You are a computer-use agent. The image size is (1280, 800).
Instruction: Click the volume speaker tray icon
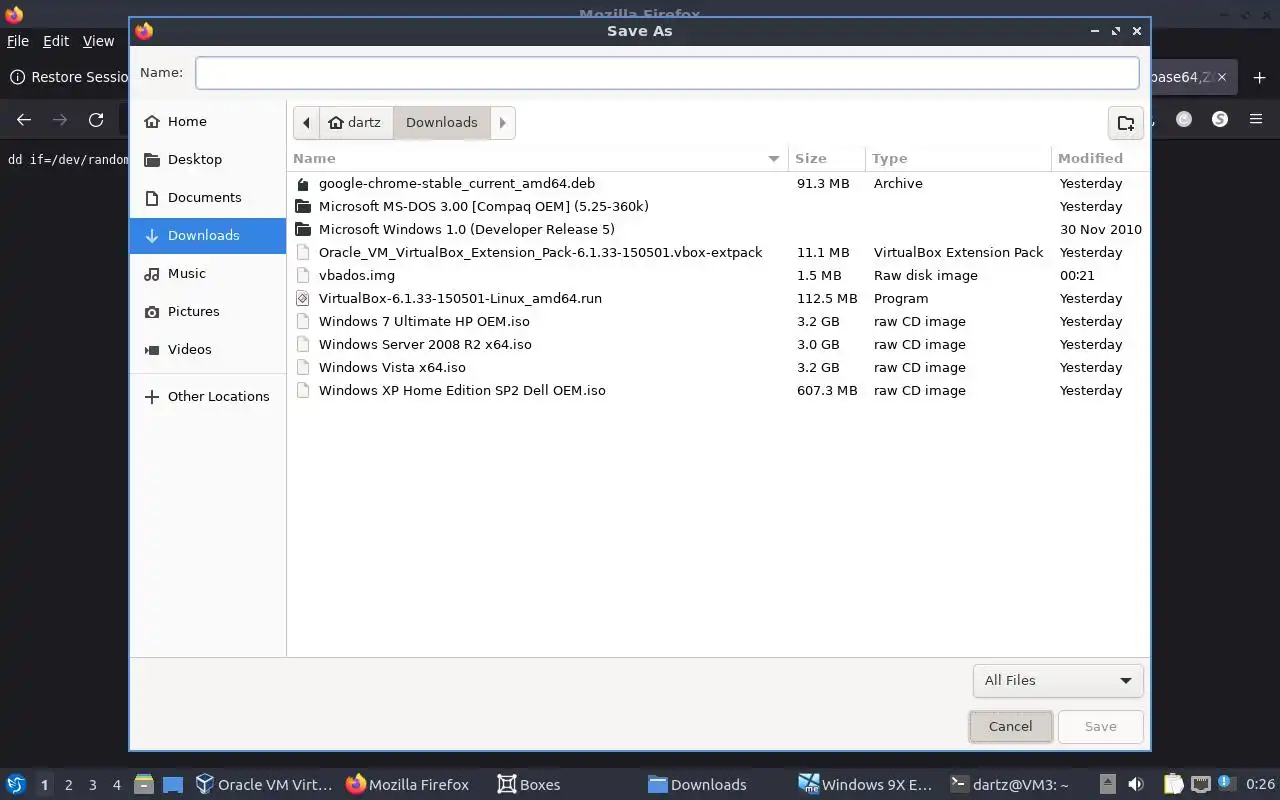point(1136,784)
